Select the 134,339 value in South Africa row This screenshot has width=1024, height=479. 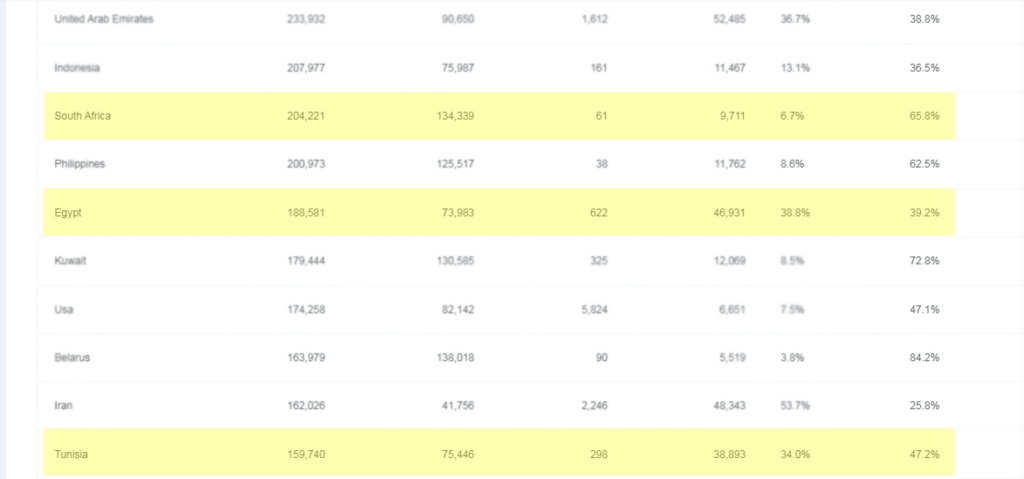click(455, 116)
